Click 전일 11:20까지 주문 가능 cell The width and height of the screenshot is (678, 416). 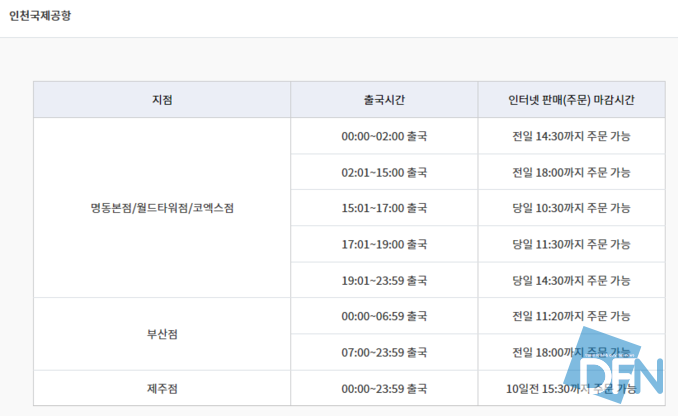pyautogui.click(x=571, y=316)
